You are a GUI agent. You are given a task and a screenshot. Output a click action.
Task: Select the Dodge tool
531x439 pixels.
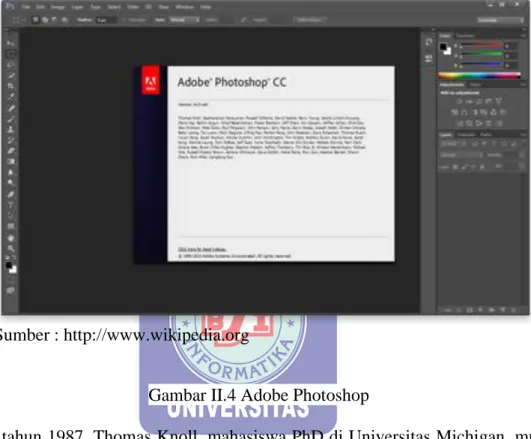(10, 183)
